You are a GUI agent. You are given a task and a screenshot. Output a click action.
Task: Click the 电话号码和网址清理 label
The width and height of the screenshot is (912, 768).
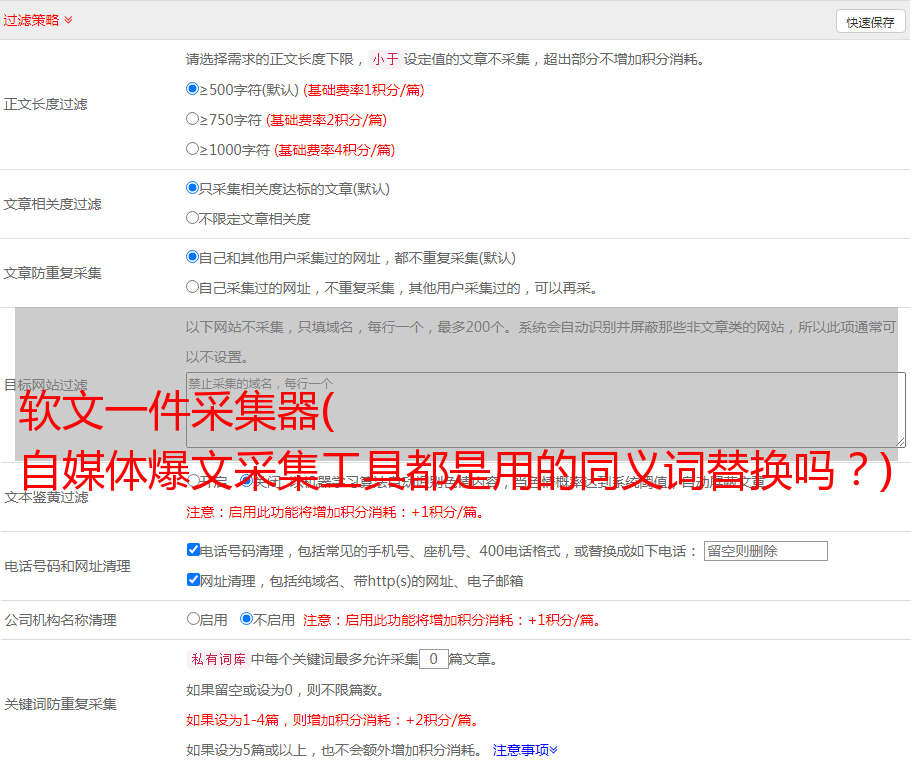67,566
